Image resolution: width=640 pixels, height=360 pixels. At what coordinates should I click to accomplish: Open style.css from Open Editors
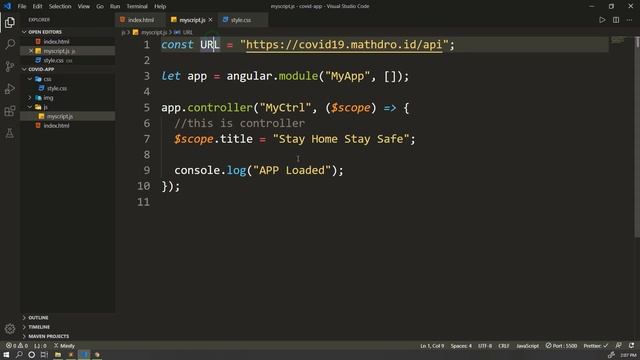tap(53, 60)
